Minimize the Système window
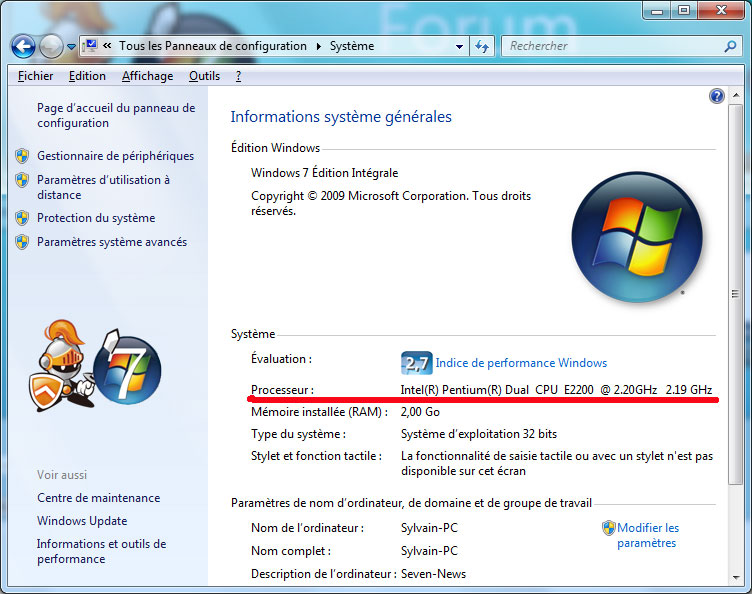Image resolution: width=752 pixels, height=594 pixels. pyautogui.click(x=657, y=10)
